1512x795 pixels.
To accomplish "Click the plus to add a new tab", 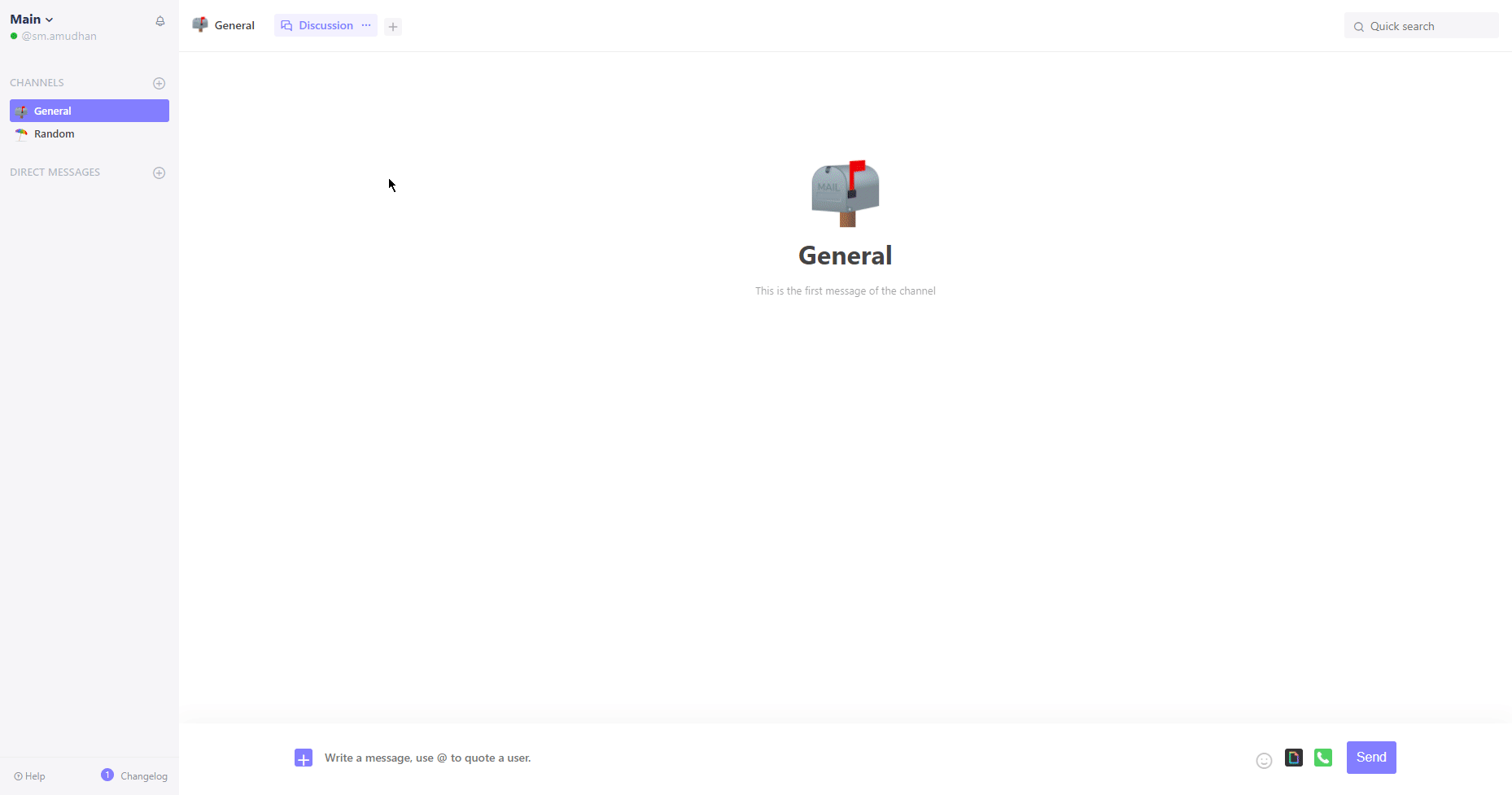I will (x=393, y=26).
